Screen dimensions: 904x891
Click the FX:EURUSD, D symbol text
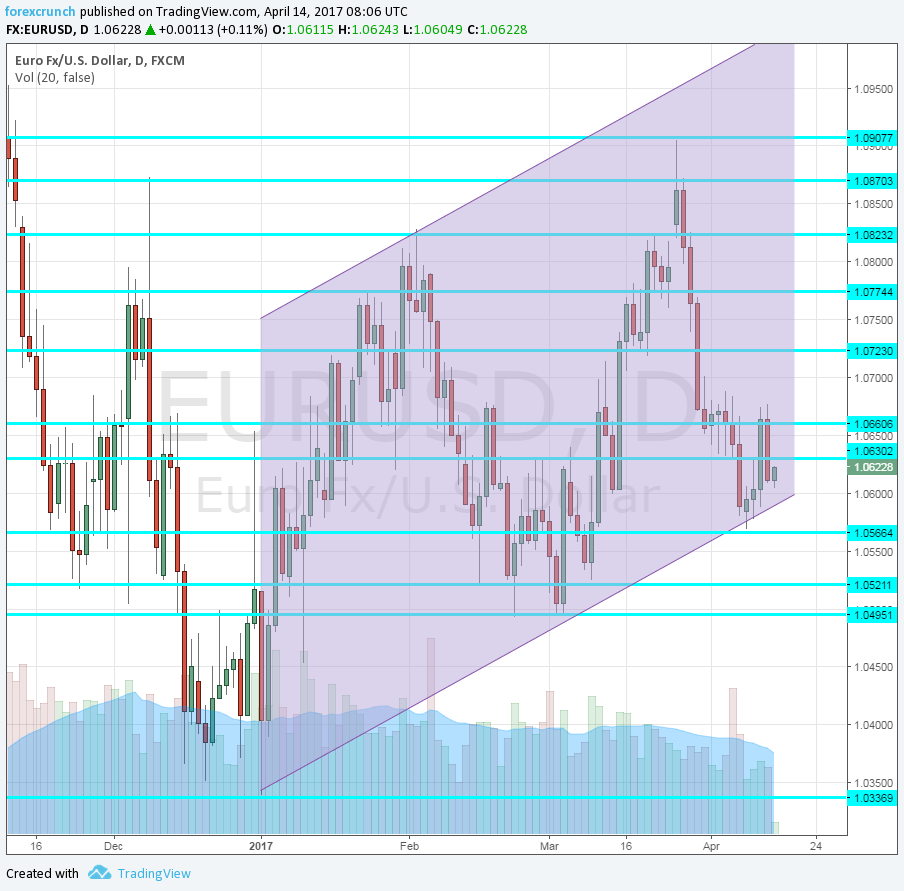point(47,29)
